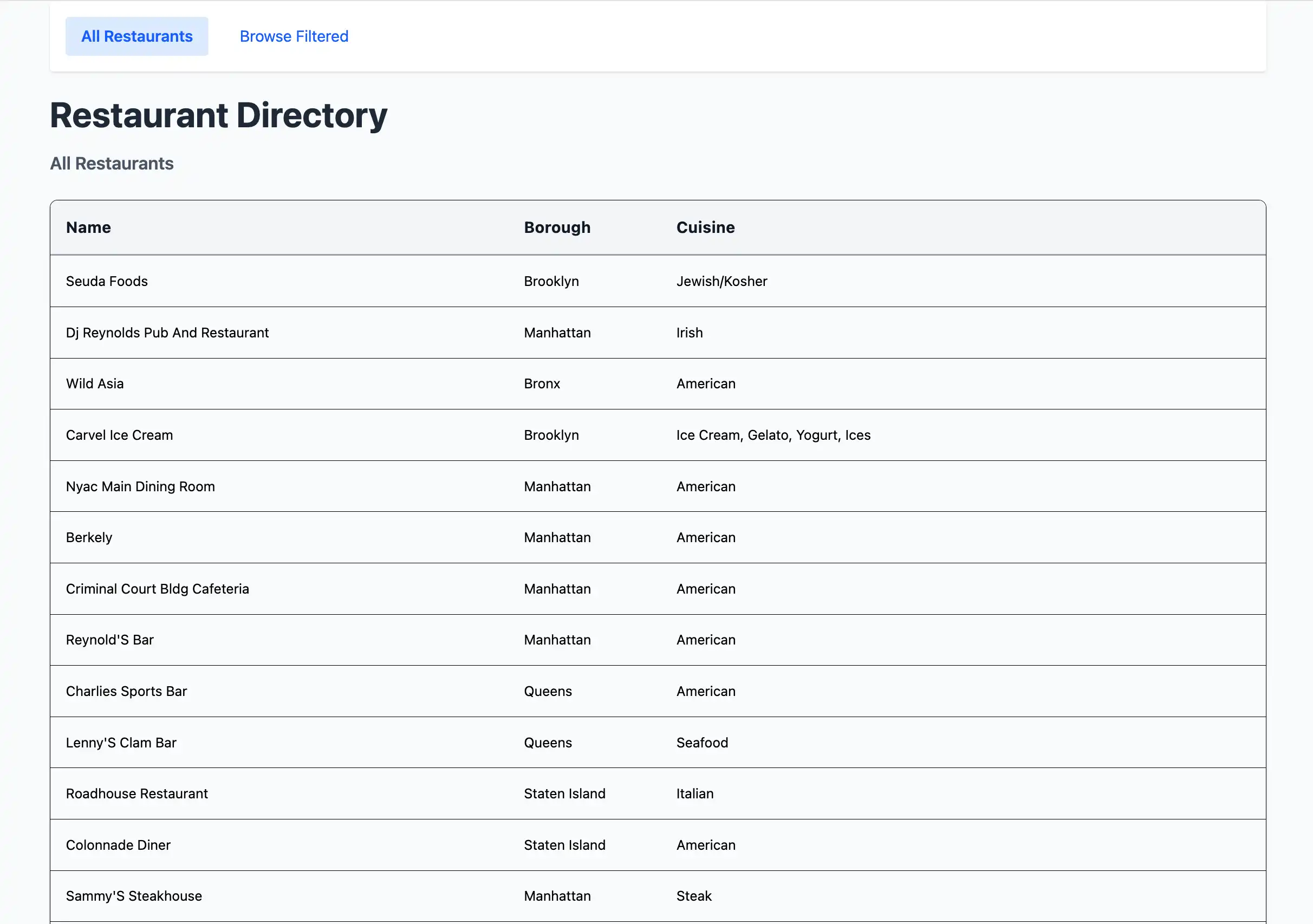The height and width of the screenshot is (924, 1313).
Task: Click Sammy'S Steakhouse entry
Action: coord(134,895)
